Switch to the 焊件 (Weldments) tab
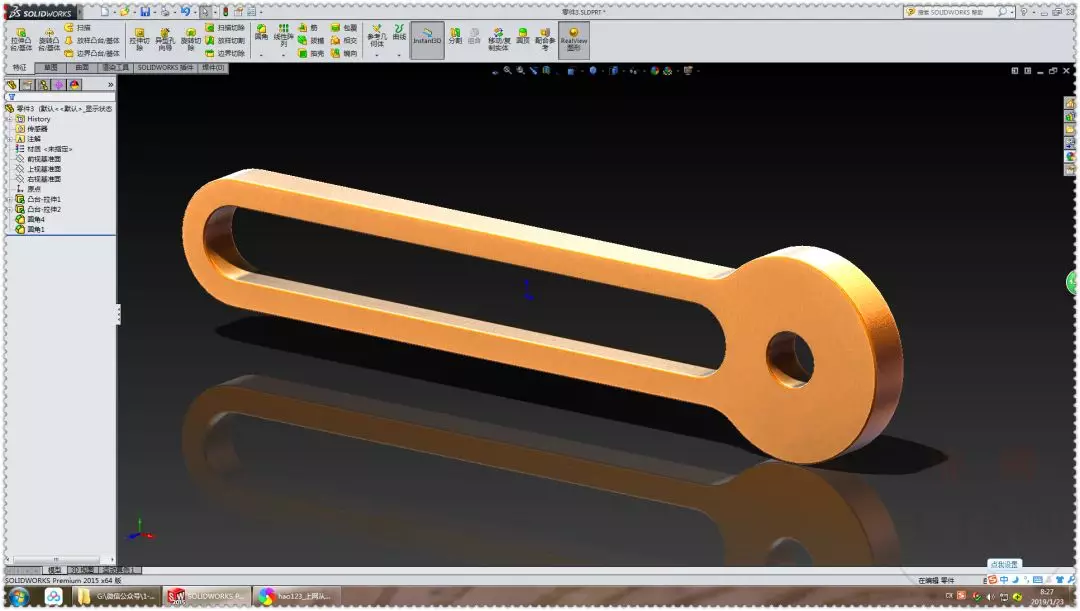Screen dimensions: 1080x611 [213, 68]
